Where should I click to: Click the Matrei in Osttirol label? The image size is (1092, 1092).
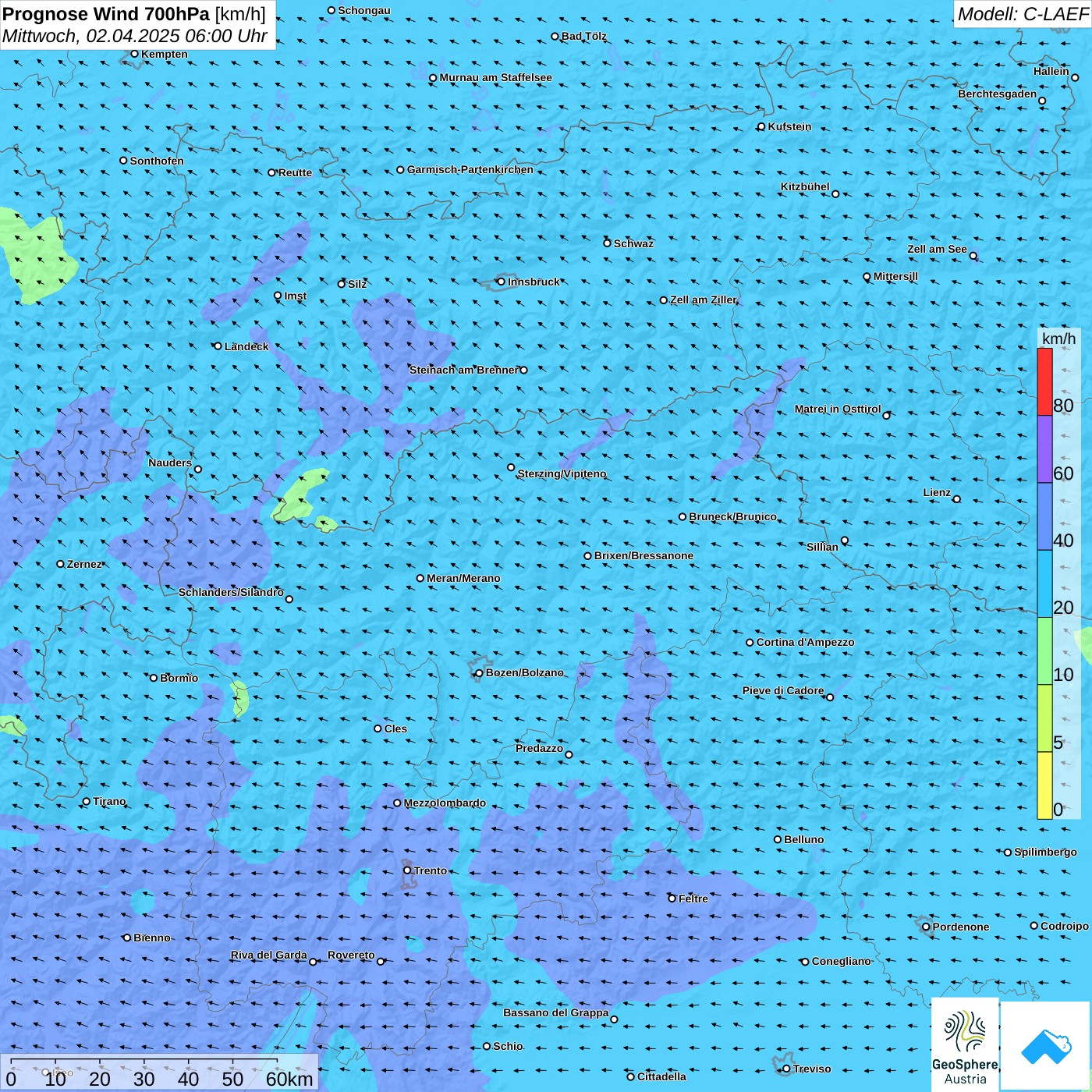pos(838,409)
